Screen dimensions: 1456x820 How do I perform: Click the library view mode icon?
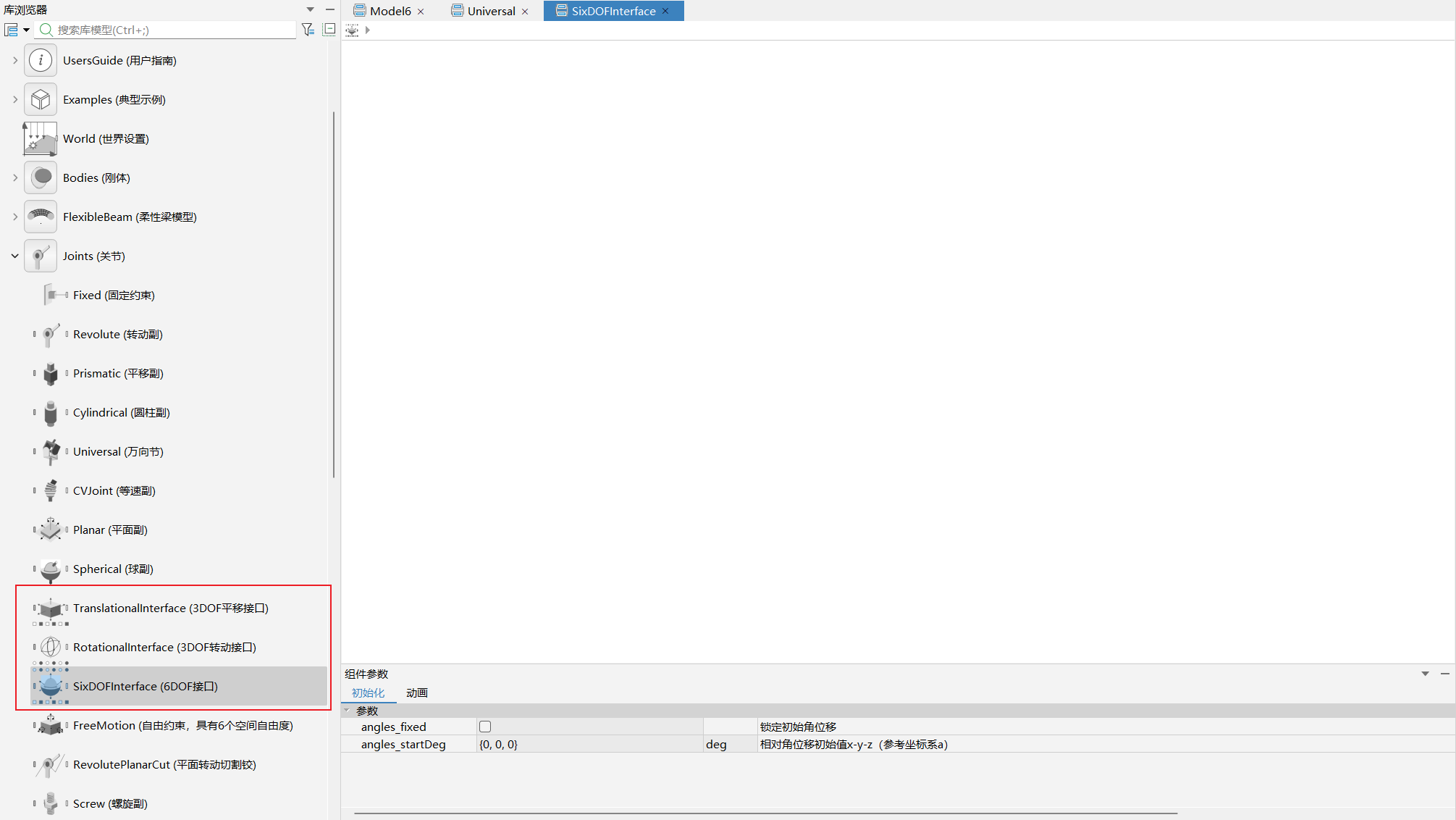point(11,30)
